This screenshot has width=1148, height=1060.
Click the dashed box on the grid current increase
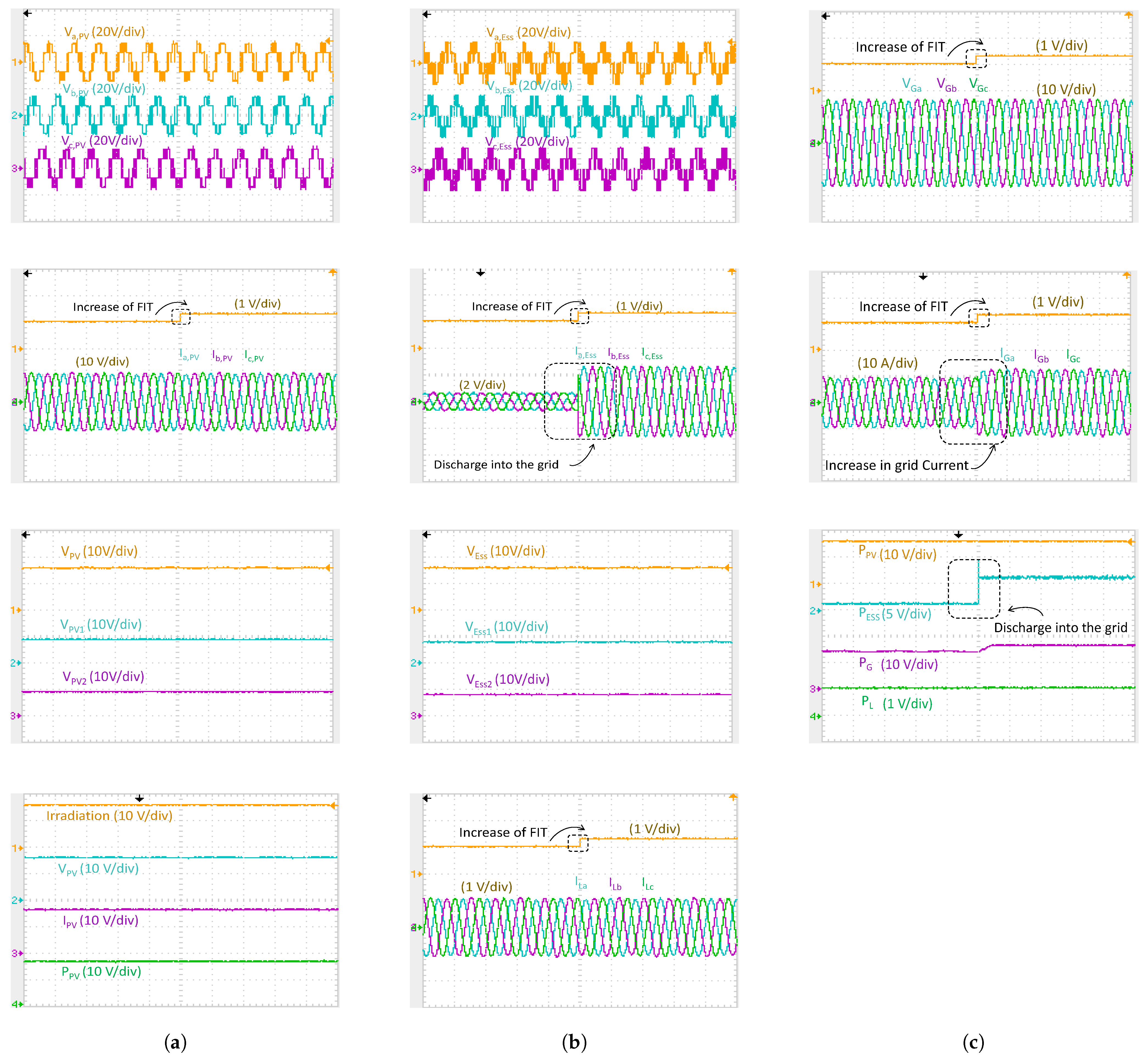973,401
